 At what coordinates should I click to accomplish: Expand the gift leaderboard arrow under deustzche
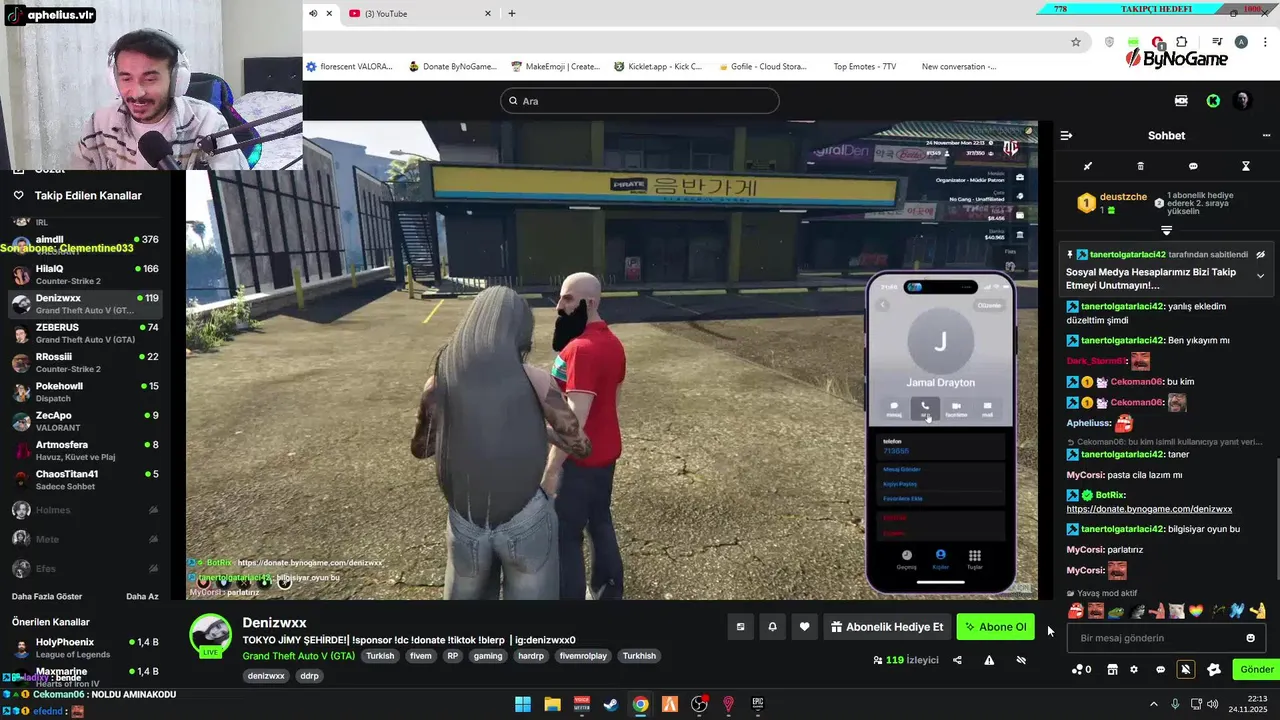coord(1166,230)
